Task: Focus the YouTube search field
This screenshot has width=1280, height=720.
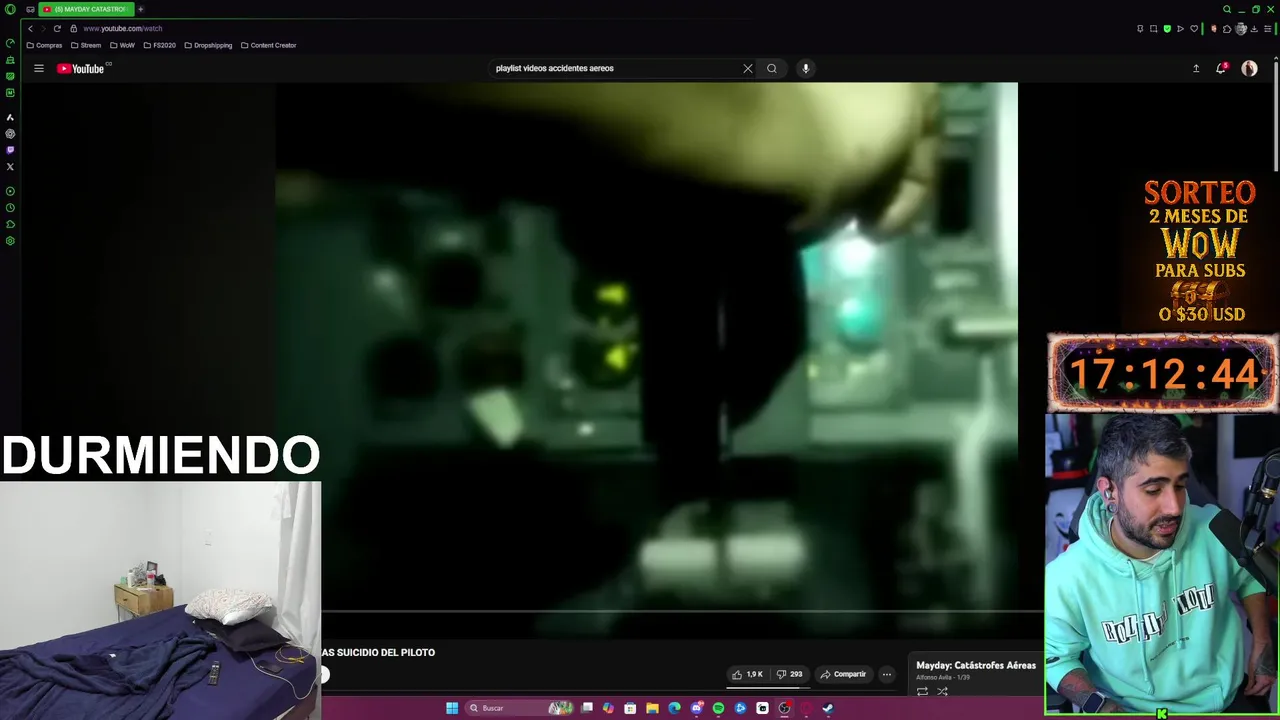Action: point(615,68)
